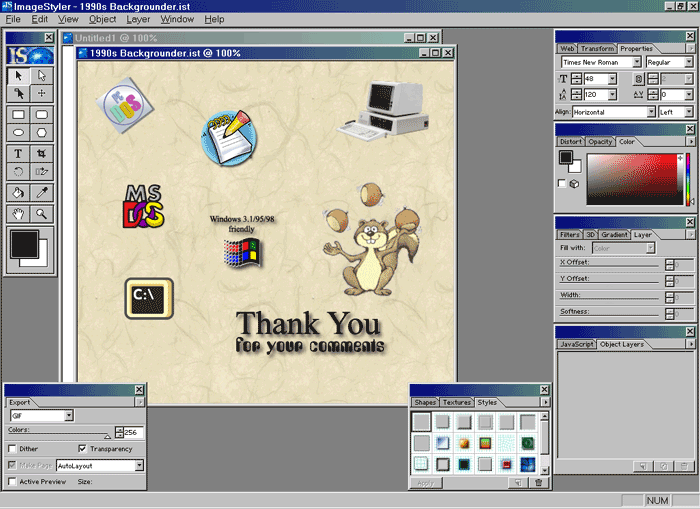Choose the Crop tool
The image size is (700, 509).
[x=42, y=154]
